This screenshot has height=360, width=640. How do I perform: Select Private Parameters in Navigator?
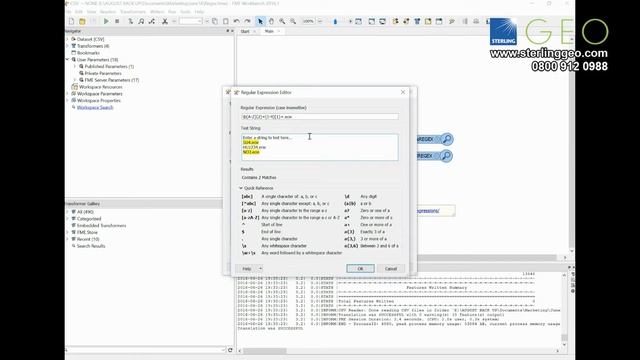pos(103,73)
